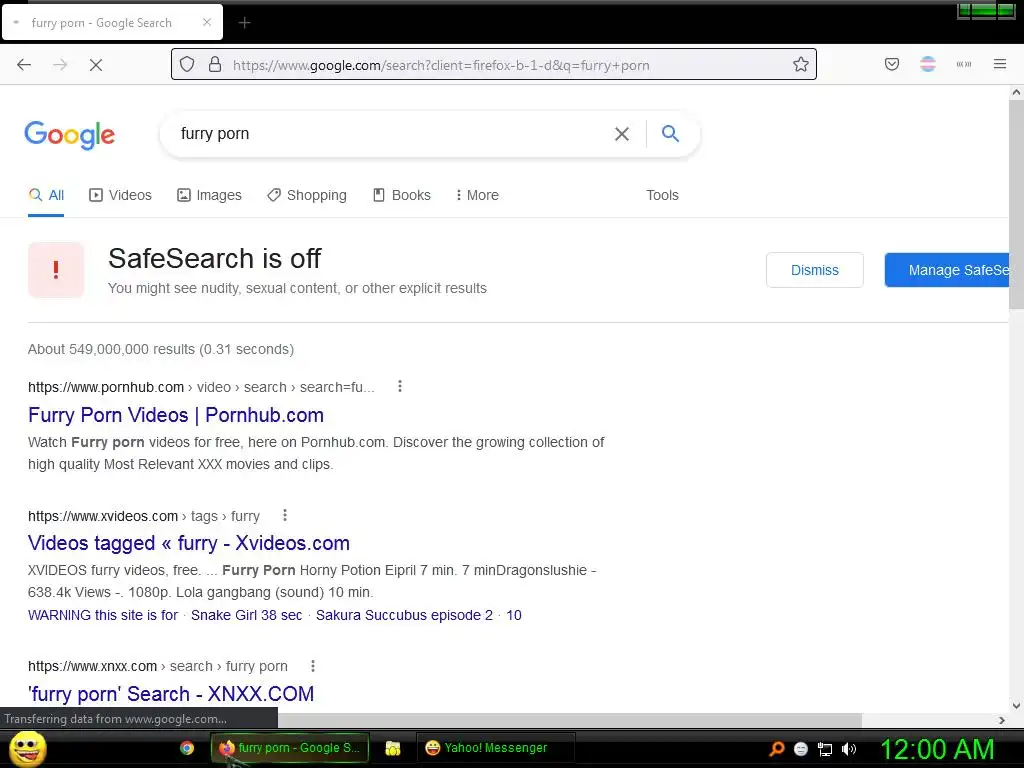Open the Firefox hamburger application menu

coord(1000,64)
